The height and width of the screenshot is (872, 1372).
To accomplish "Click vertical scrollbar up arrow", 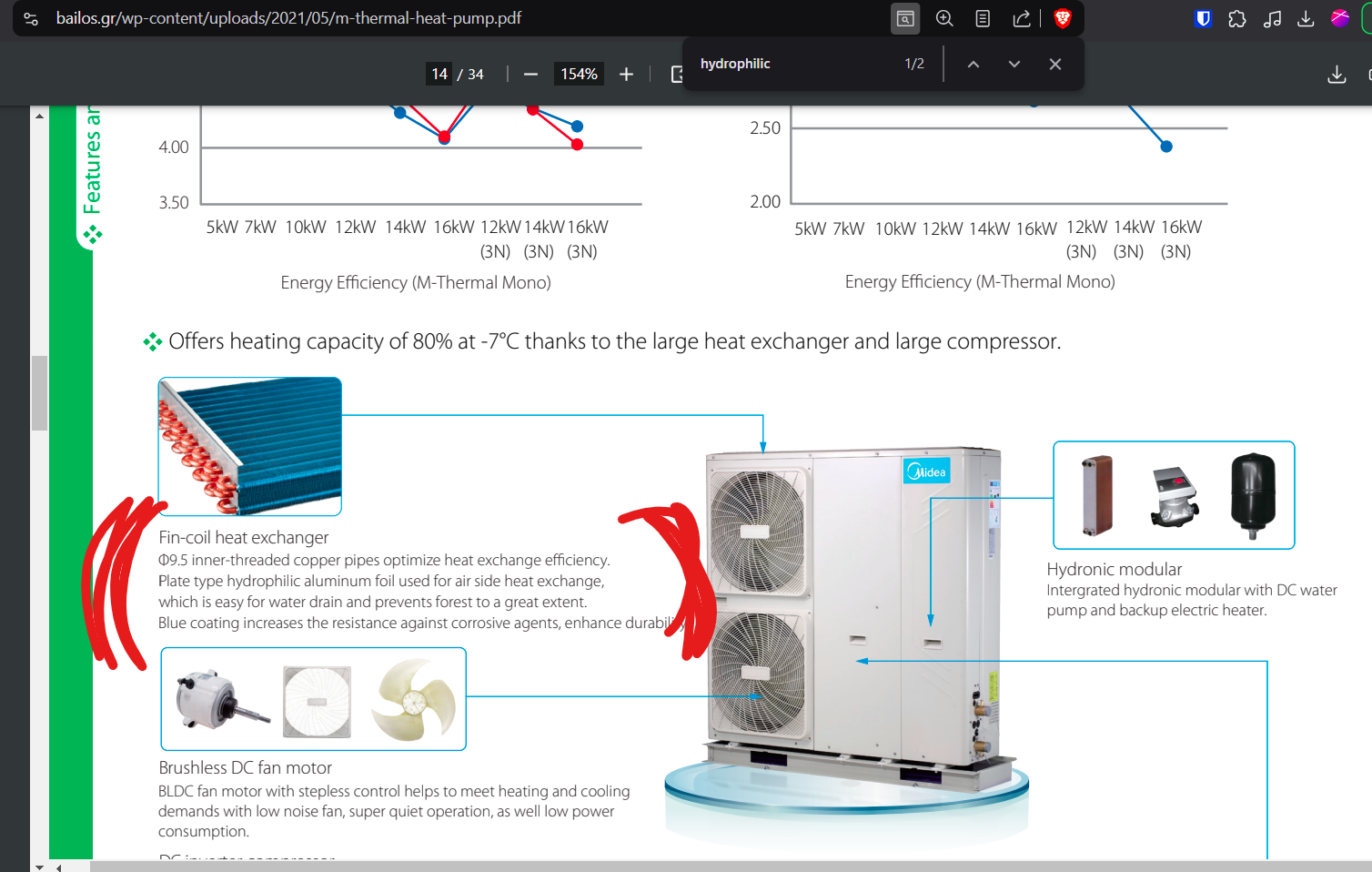I will pos(39,117).
